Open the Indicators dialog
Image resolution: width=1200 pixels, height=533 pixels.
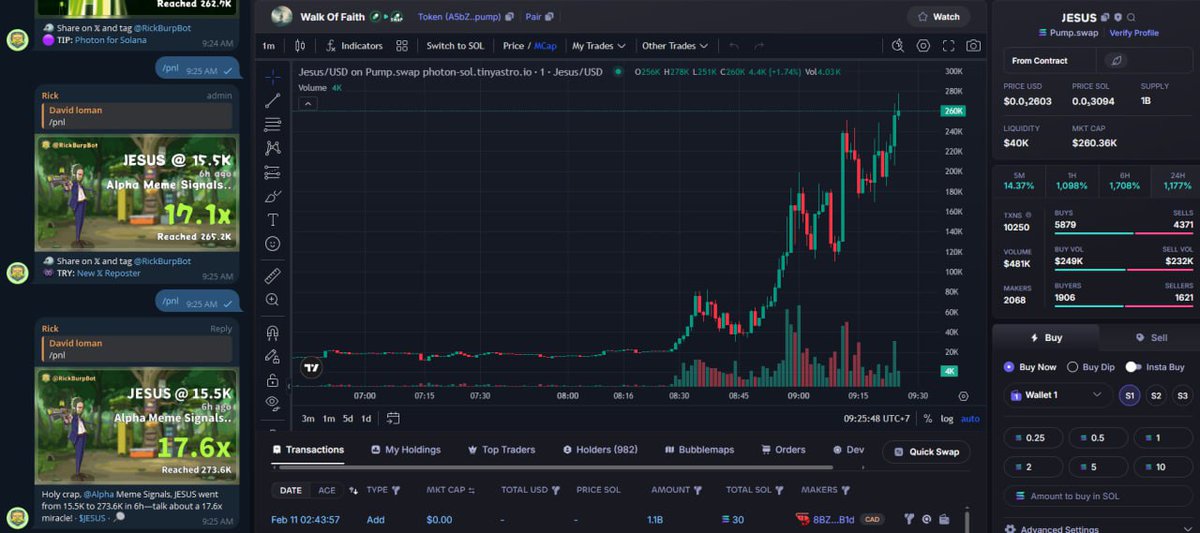point(354,46)
